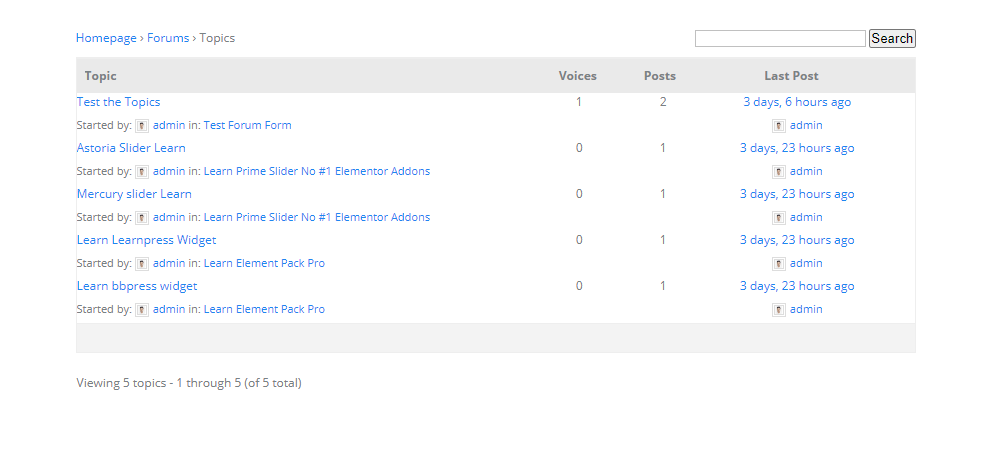1001x455 pixels.
Task: Click admin avatar under Learn Learnpress Widget starter
Action: coord(142,264)
